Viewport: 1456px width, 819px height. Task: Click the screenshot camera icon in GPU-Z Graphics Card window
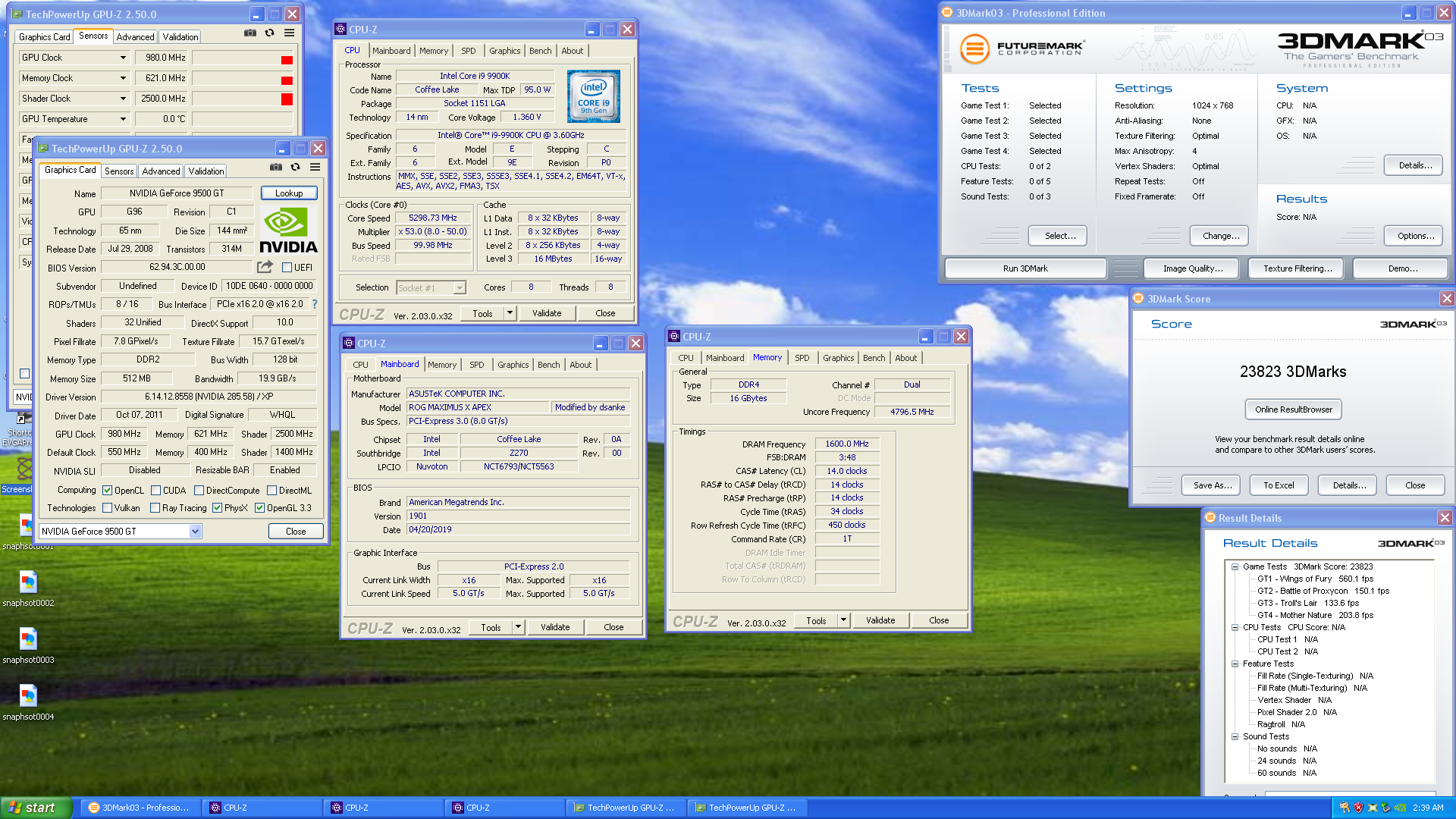(276, 168)
